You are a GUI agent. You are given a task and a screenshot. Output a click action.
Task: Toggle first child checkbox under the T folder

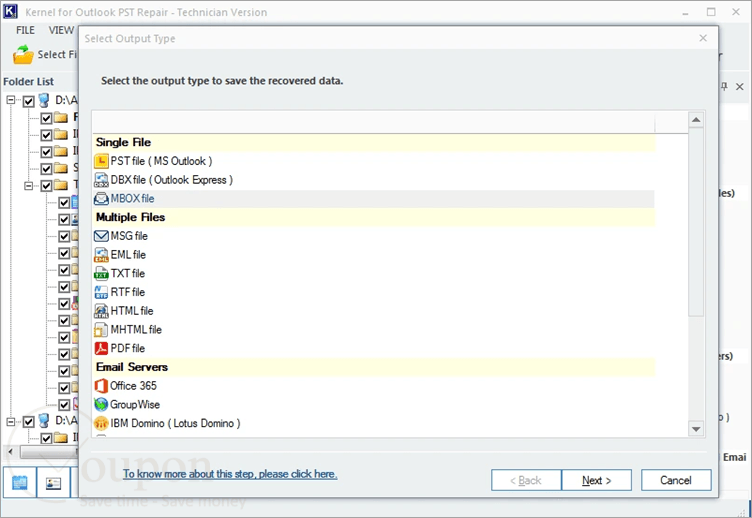click(64, 202)
